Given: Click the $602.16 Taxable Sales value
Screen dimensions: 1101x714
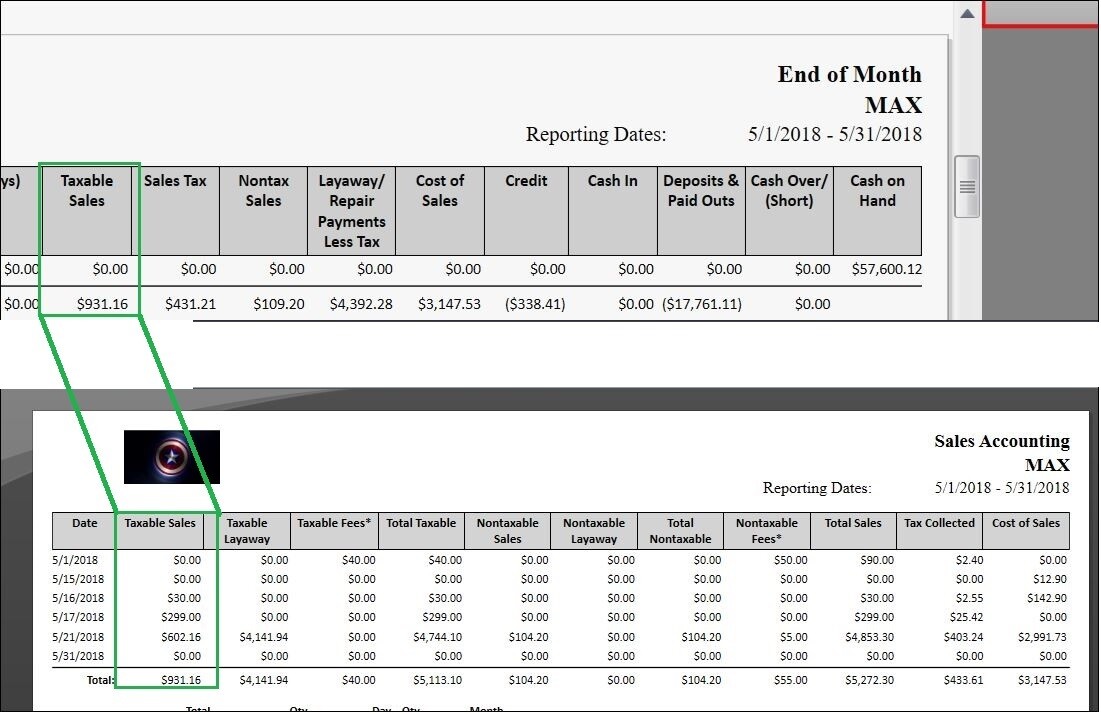Looking at the screenshot, I should [183, 637].
